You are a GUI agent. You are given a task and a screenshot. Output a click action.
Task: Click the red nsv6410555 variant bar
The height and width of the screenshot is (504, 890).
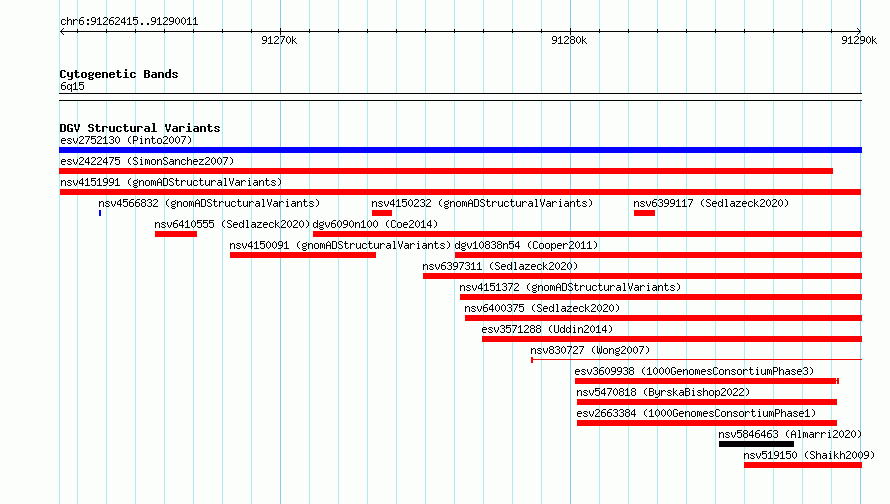(176, 234)
